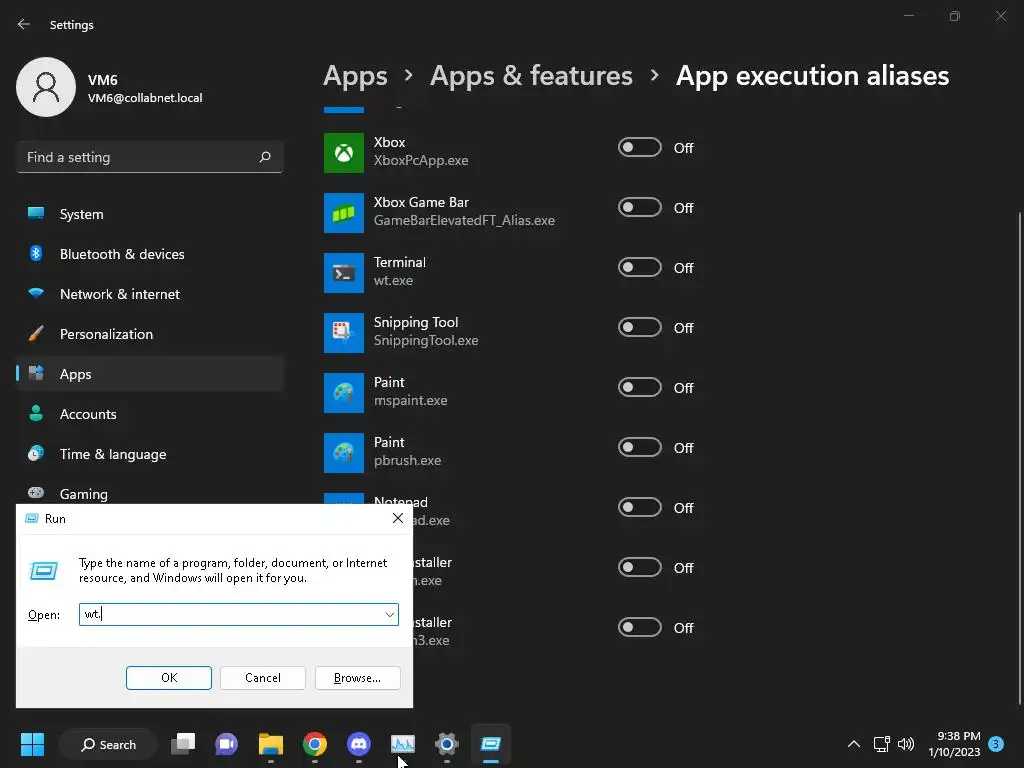Show hidden icons tray chevron
The image size is (1024, 768).
854,744
